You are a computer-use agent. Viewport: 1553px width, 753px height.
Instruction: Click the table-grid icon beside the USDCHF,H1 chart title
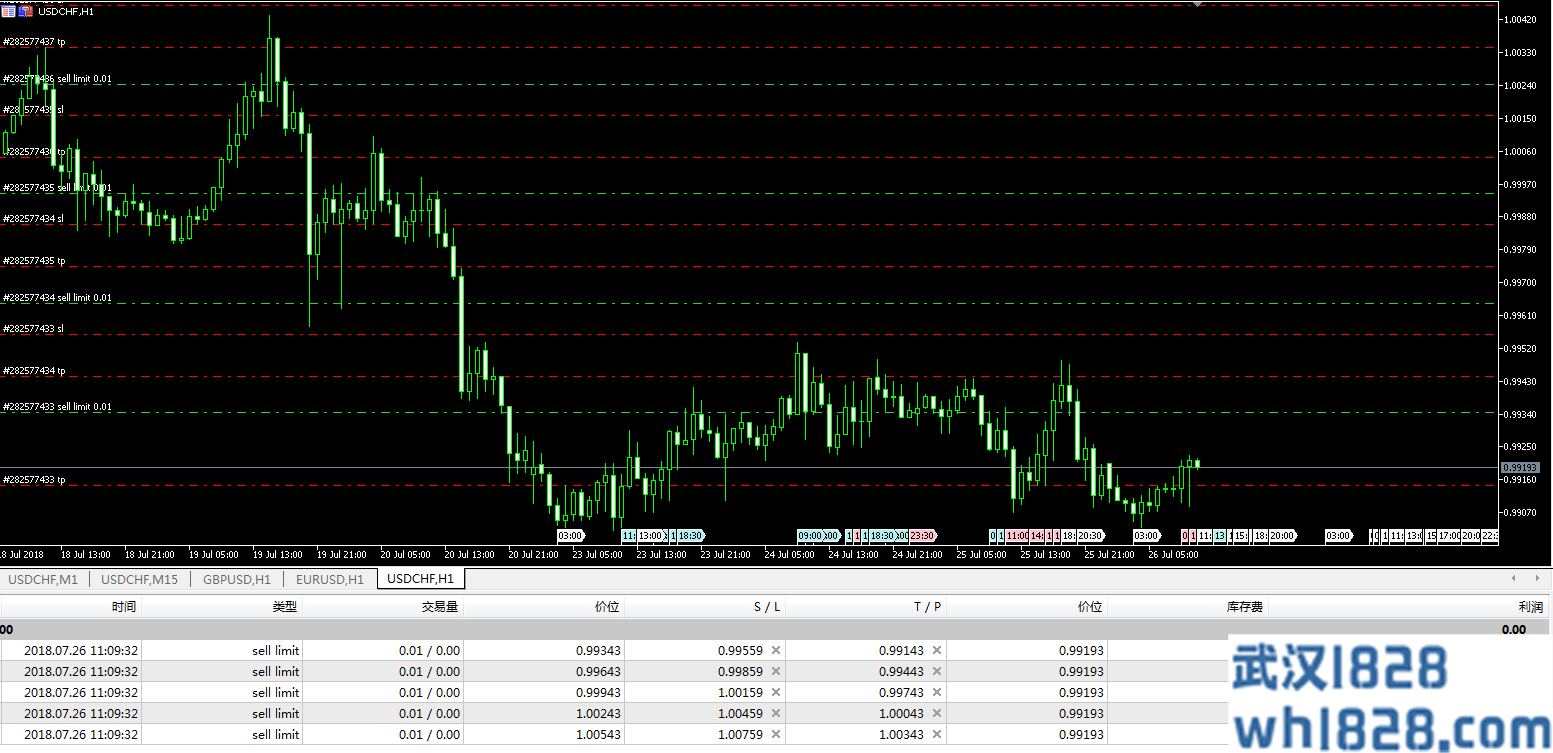pyautogui.click(x=9, y=10)
